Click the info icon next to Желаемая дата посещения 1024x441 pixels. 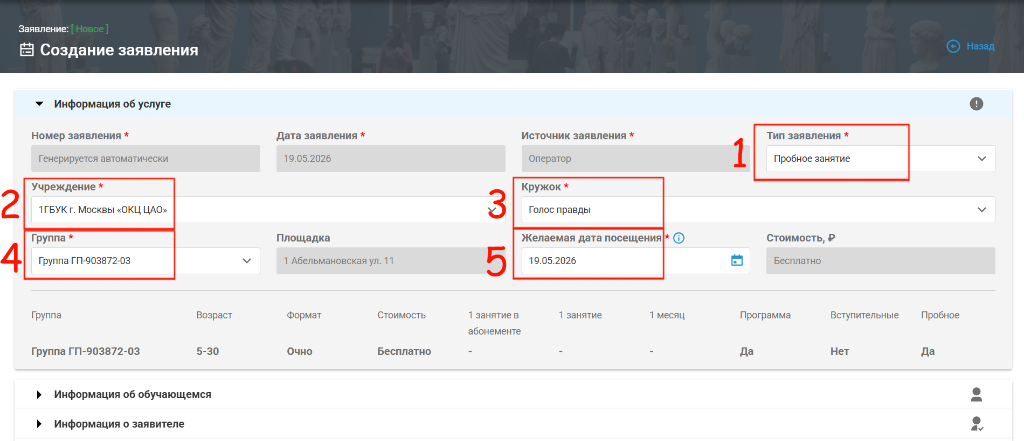tap(678, 238)
